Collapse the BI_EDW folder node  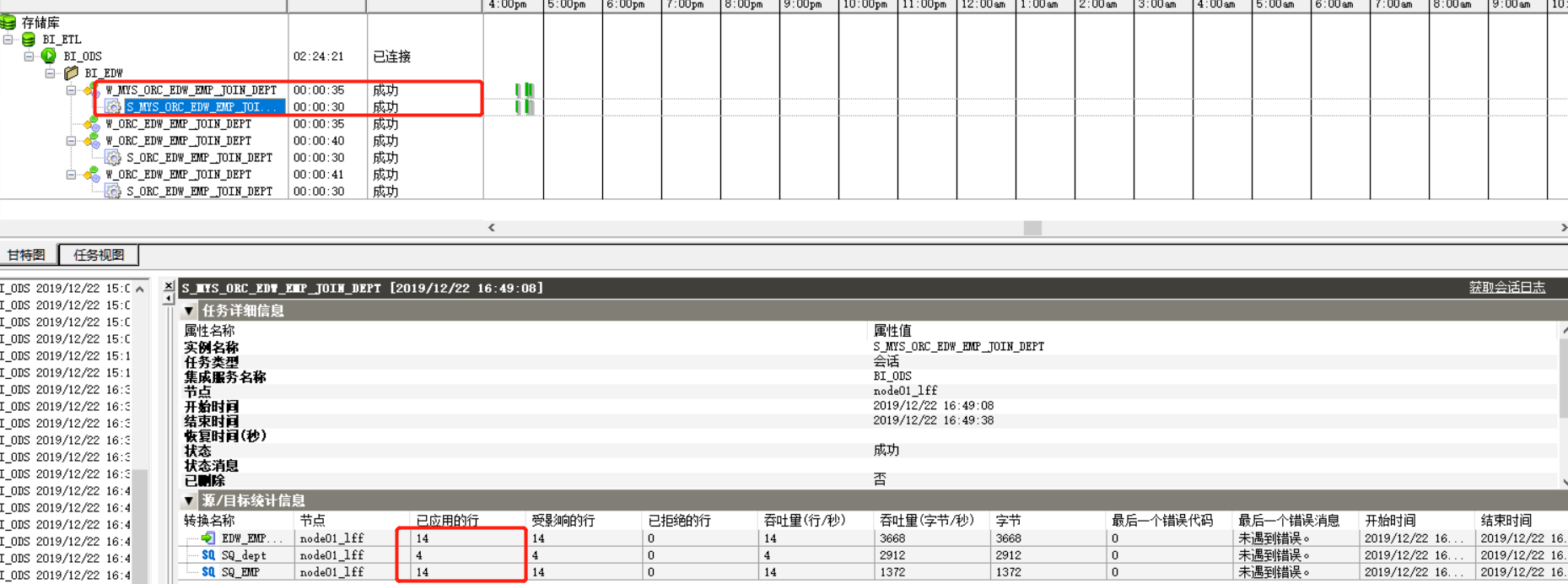click(50, 73)
